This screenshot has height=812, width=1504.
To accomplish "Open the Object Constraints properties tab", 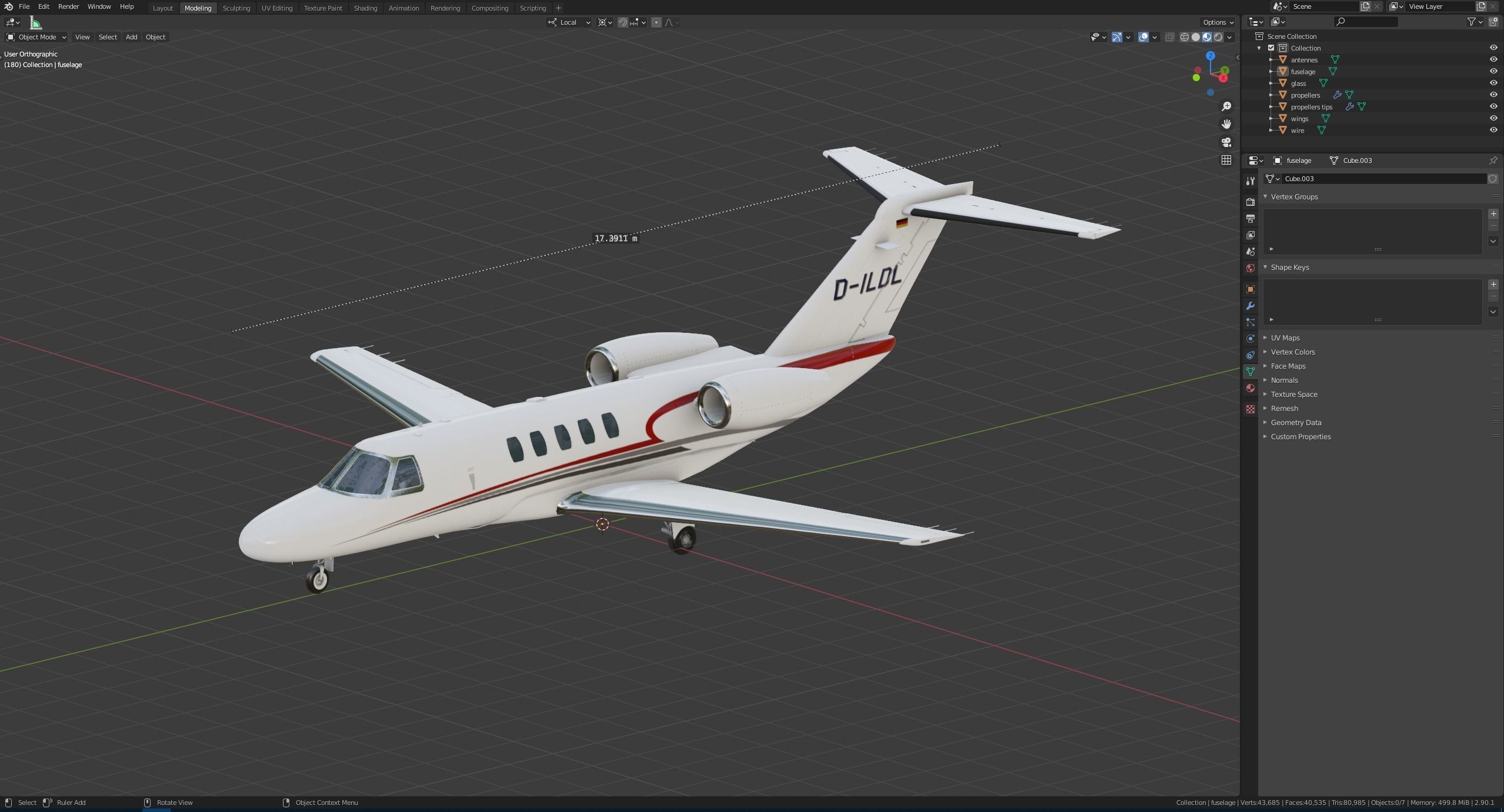I will (1250, 355).
